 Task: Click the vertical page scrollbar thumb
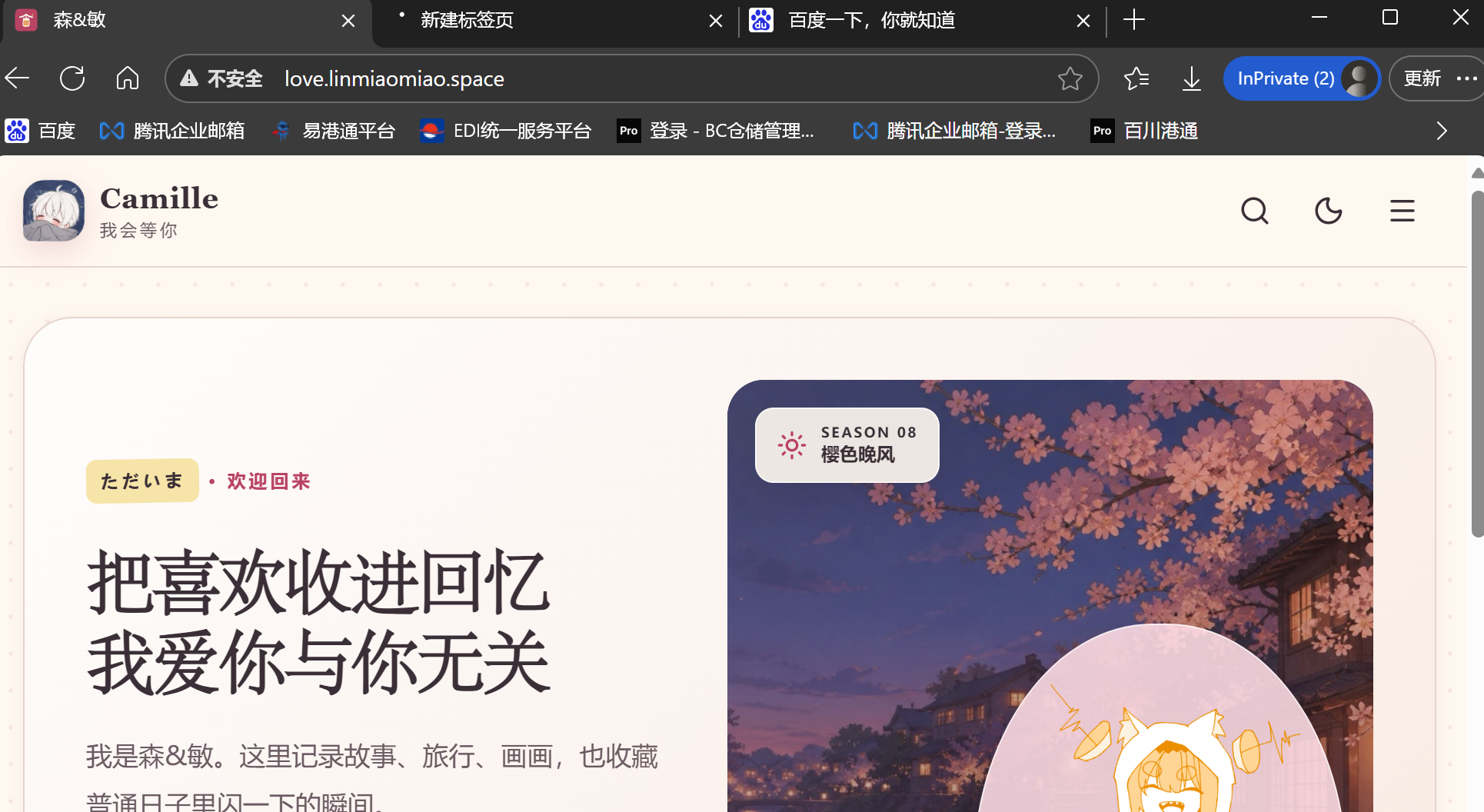[x=1477, y=364]
